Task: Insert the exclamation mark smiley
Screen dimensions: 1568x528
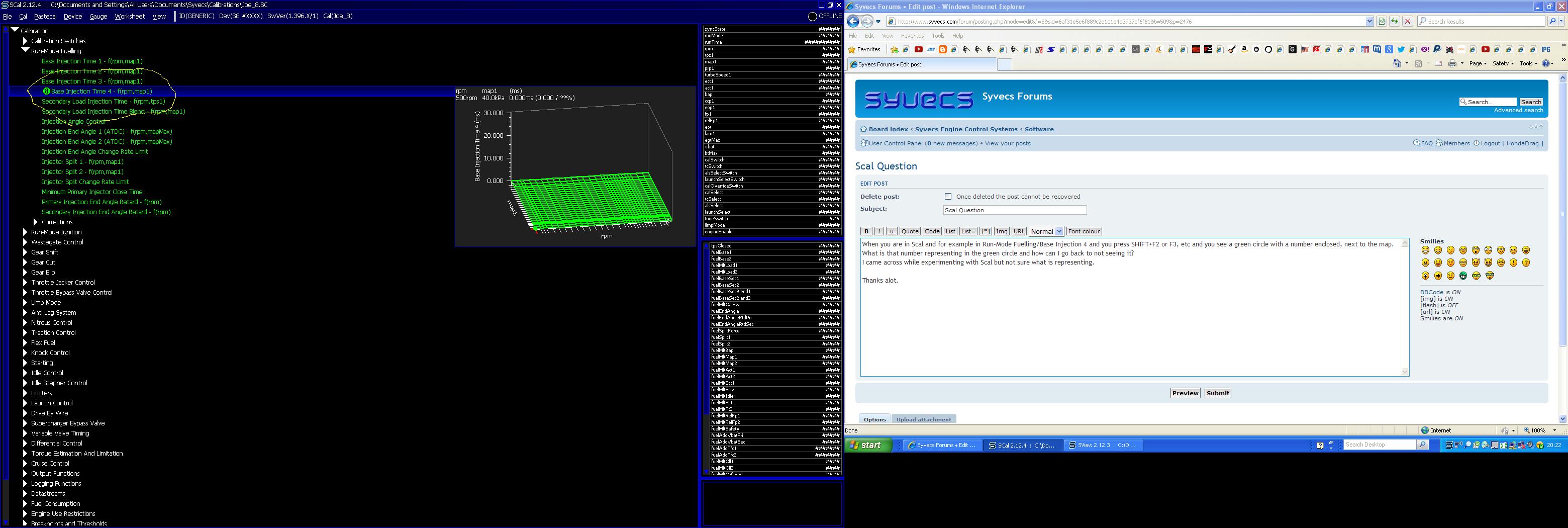Action: pyautogui.click(x=1513, y=263)
